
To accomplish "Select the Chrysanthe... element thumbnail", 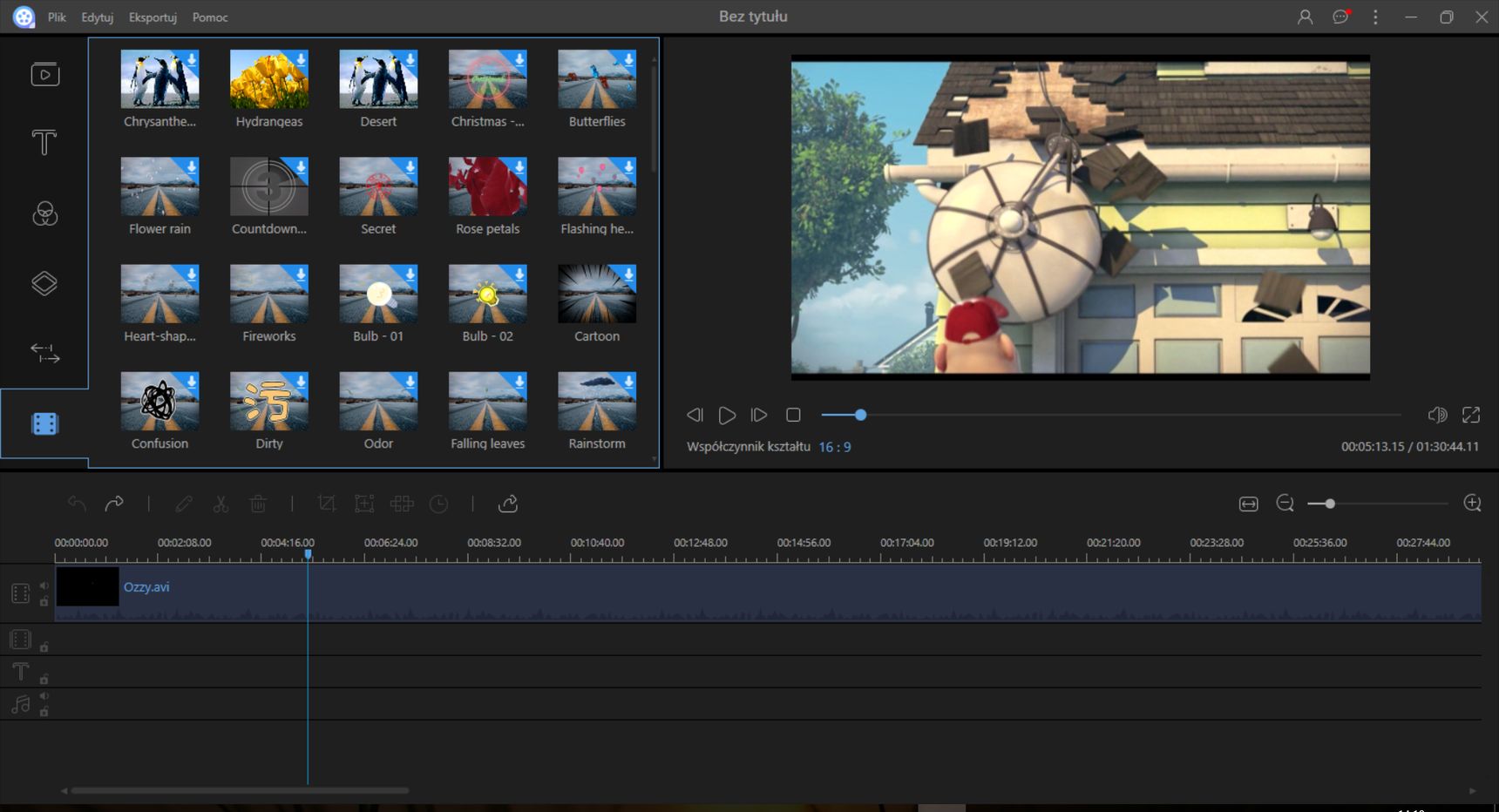I will (x=159, y=78).
